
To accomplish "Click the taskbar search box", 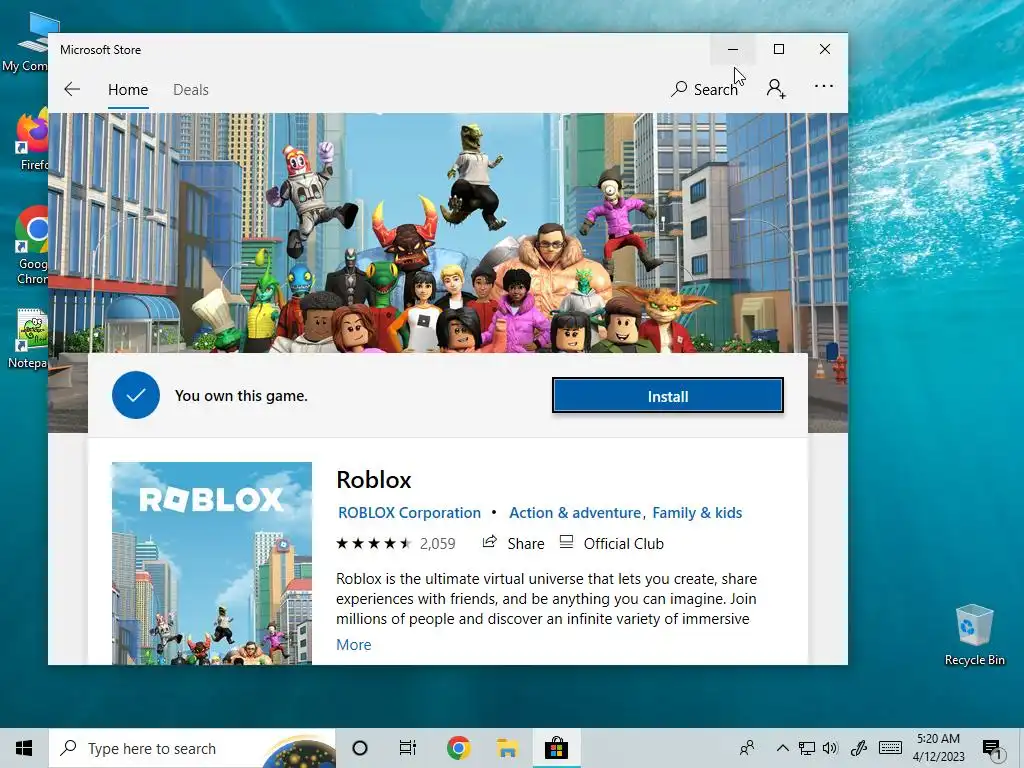I will [192, 748].
